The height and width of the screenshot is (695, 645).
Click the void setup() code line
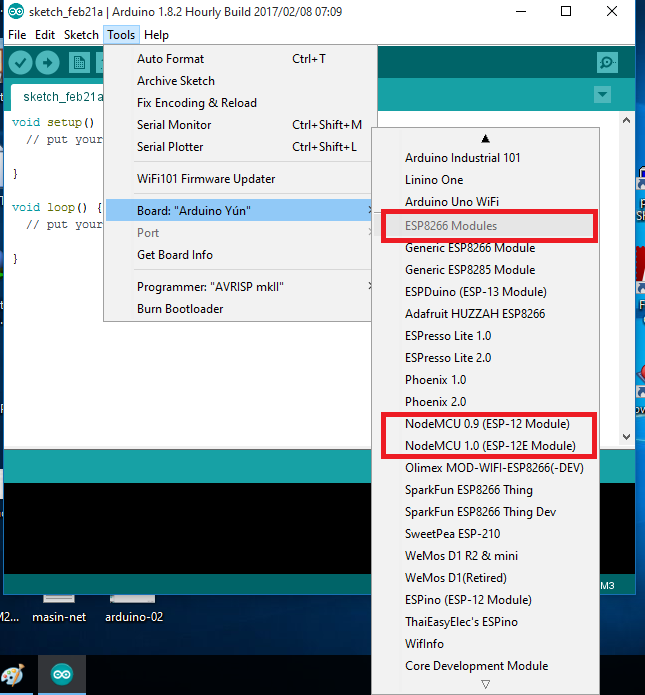coord(53,122)
